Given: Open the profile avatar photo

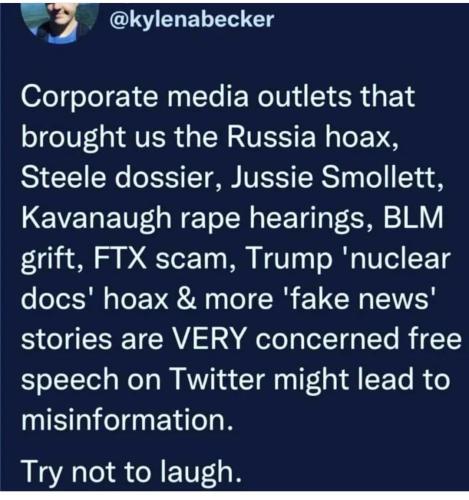Looking at the screenshot, I should tap(59, 23).
